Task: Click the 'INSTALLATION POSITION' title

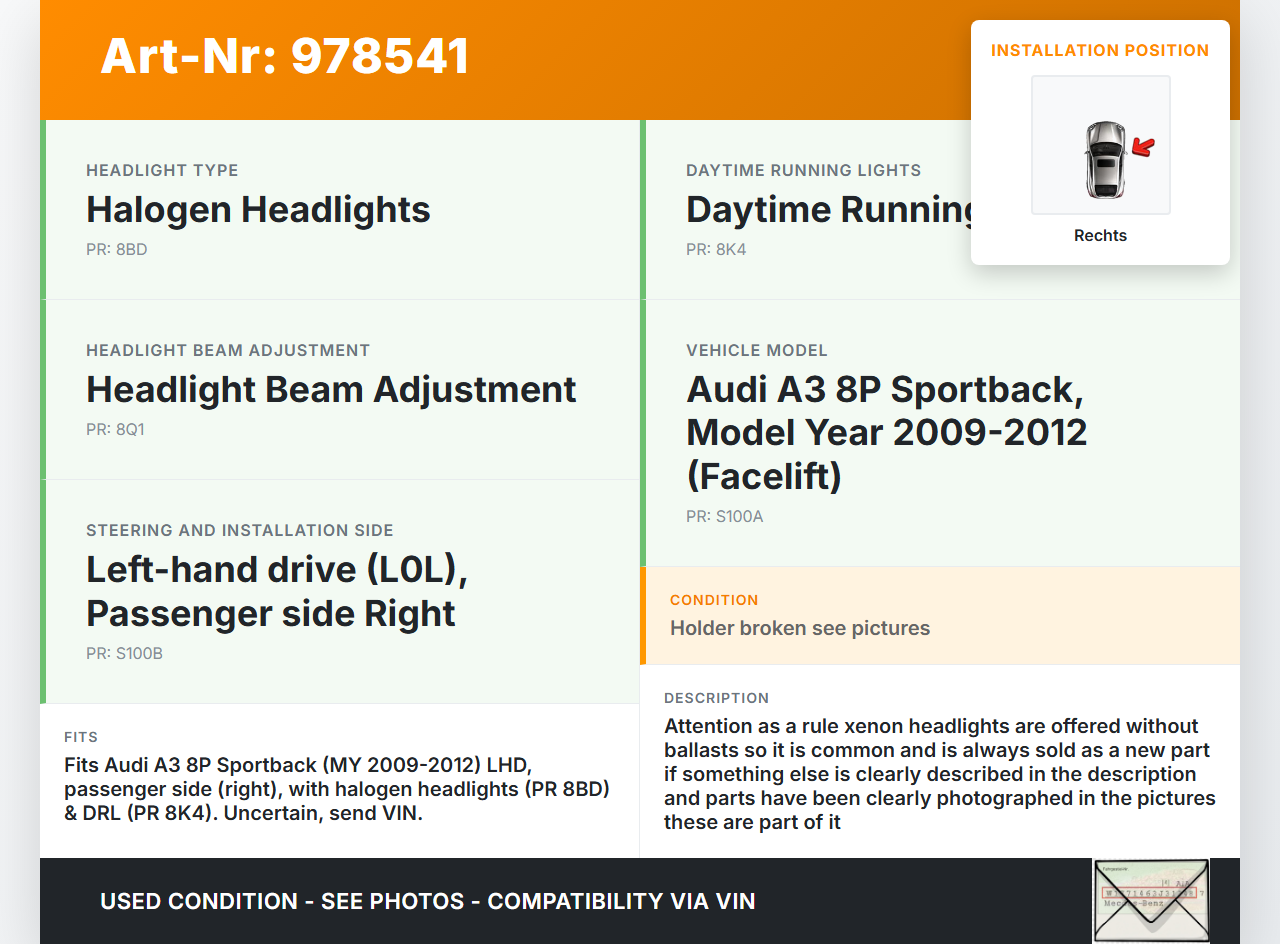Action: coord(1100,50)
